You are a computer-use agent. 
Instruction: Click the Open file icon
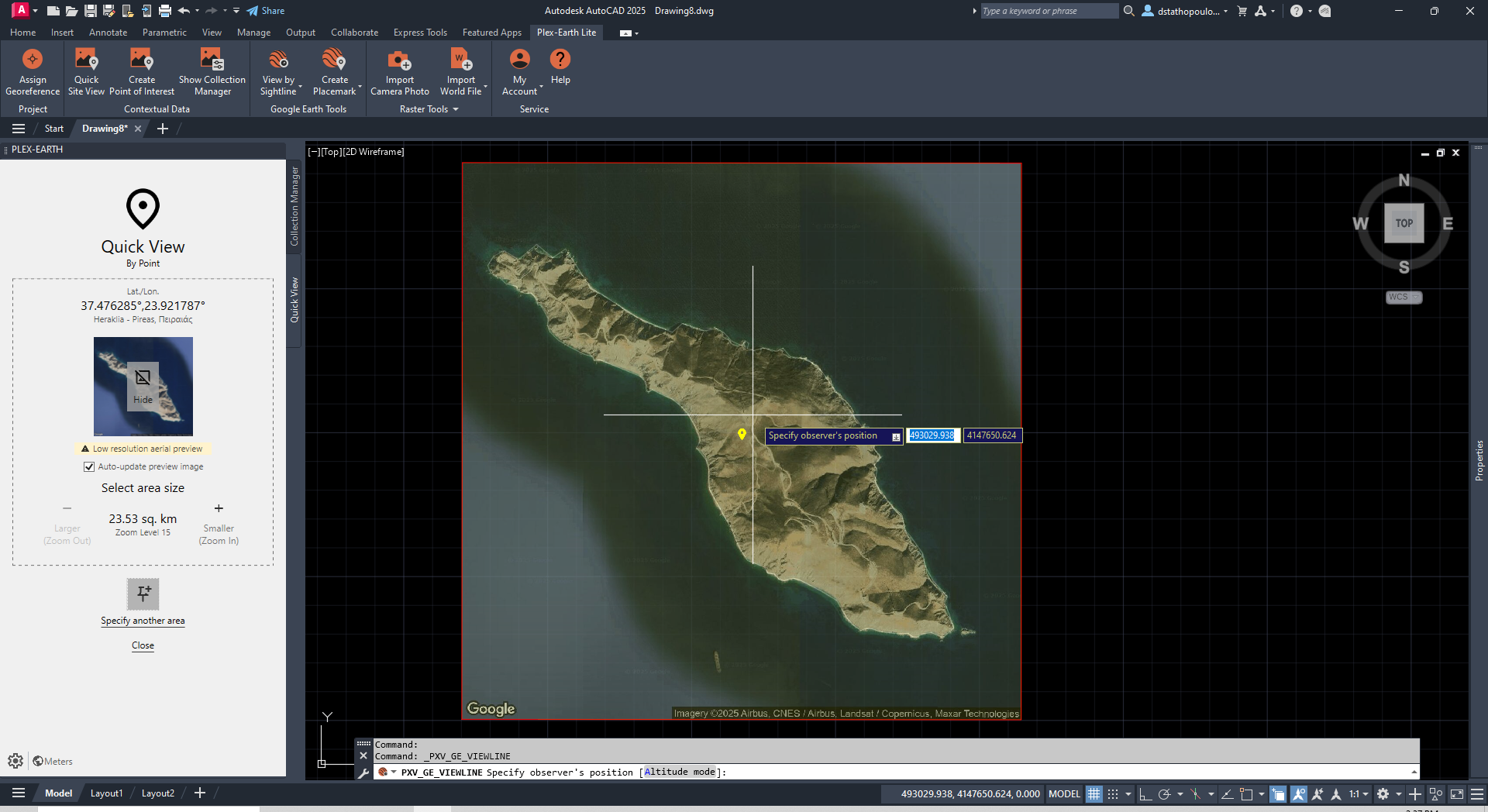click(x=71, y=11)
